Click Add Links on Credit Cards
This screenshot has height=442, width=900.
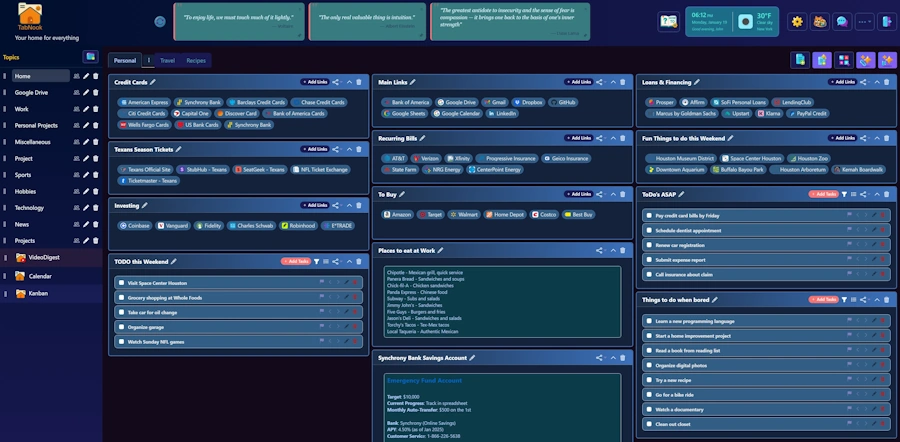pyautogui.click(x=315, y=82)
